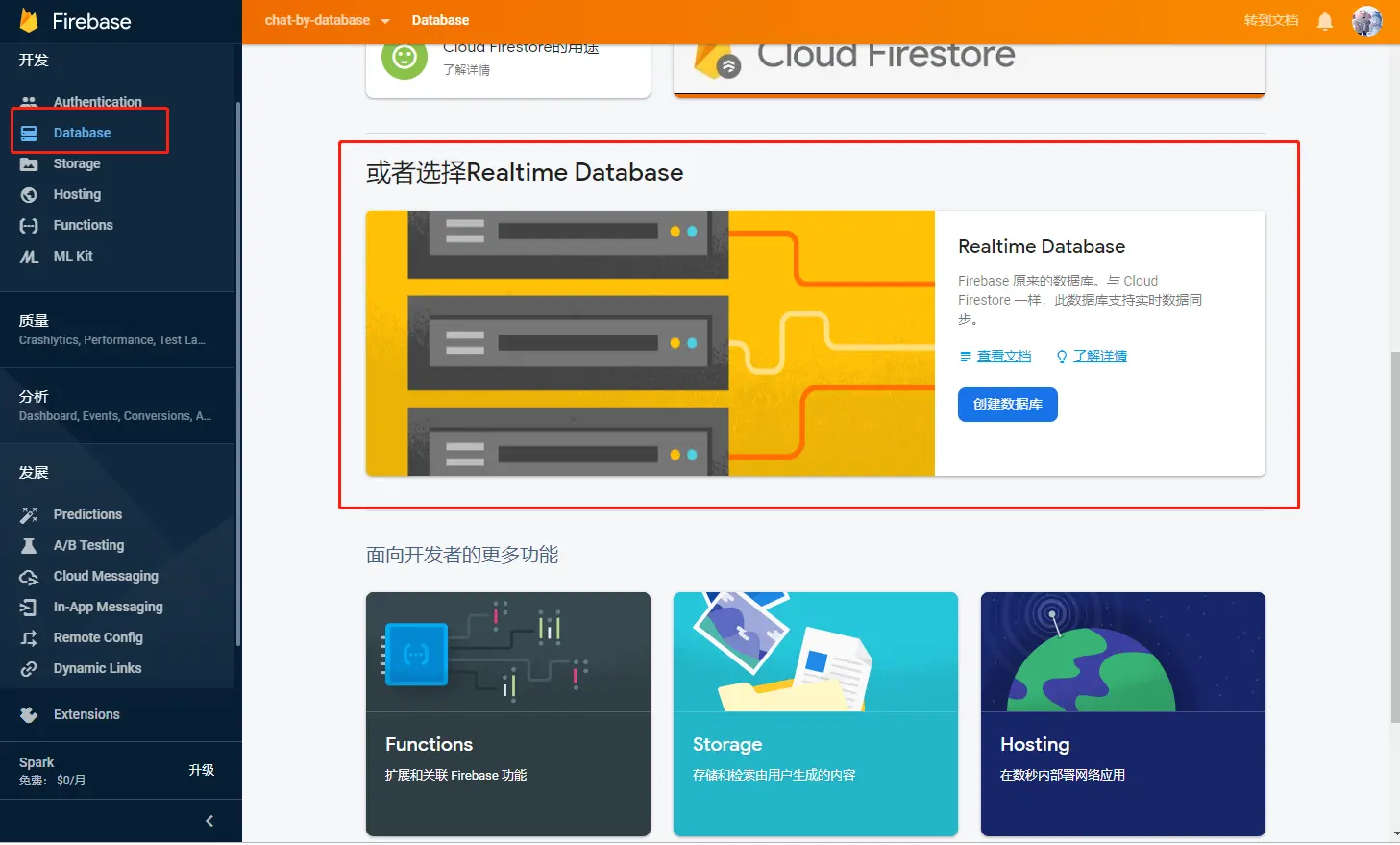Click the Storage image icon in sidebar
Screen dimensions: 1400x845
click(x=29, y=163)
